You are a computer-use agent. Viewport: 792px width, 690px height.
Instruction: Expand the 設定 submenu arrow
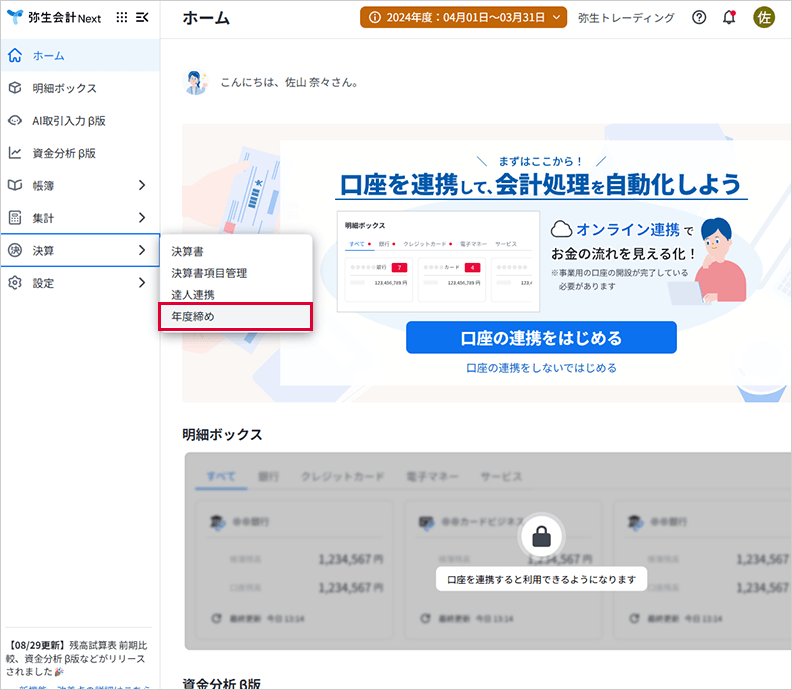pos(141,283)
